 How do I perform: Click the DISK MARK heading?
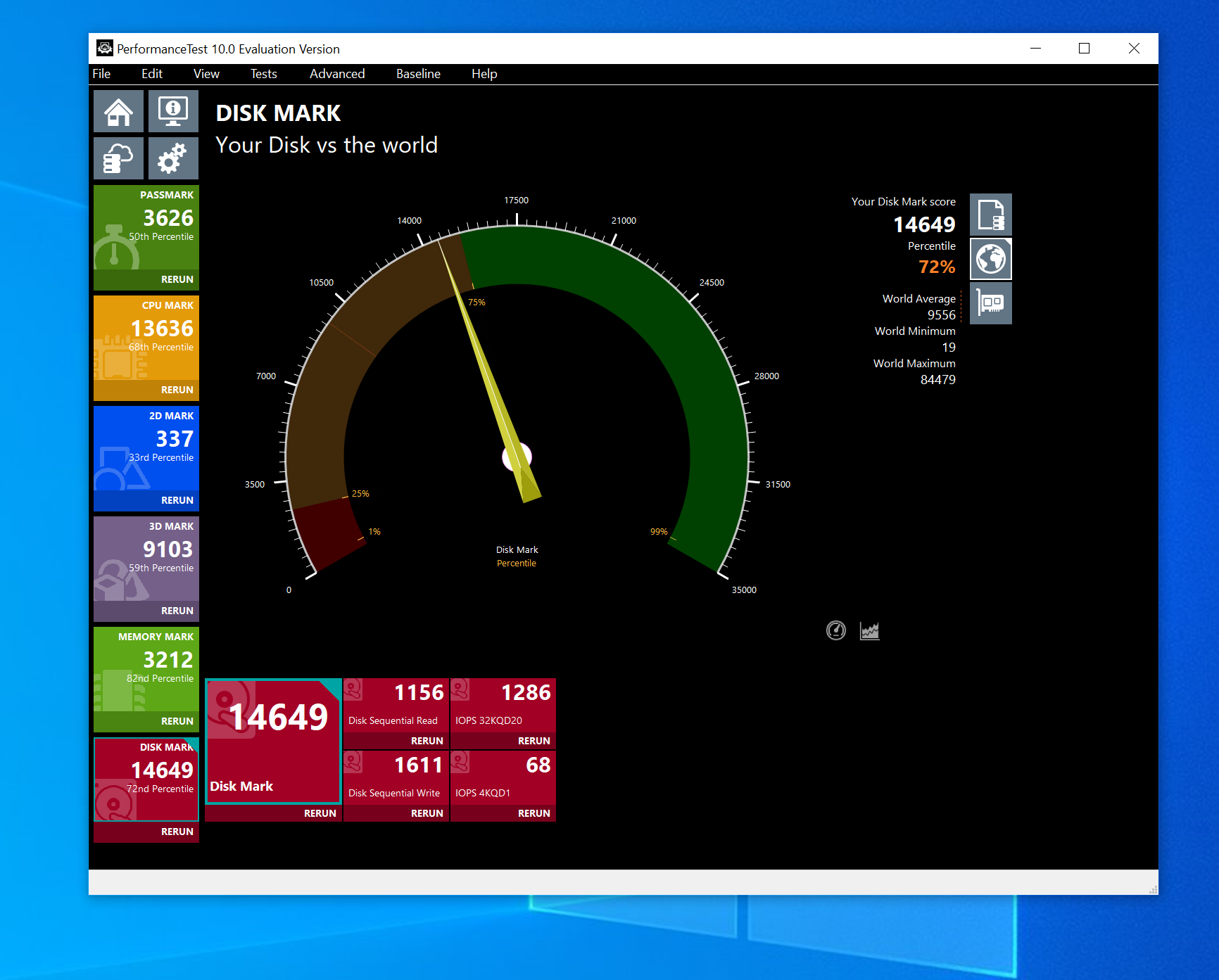pos(278,113)
